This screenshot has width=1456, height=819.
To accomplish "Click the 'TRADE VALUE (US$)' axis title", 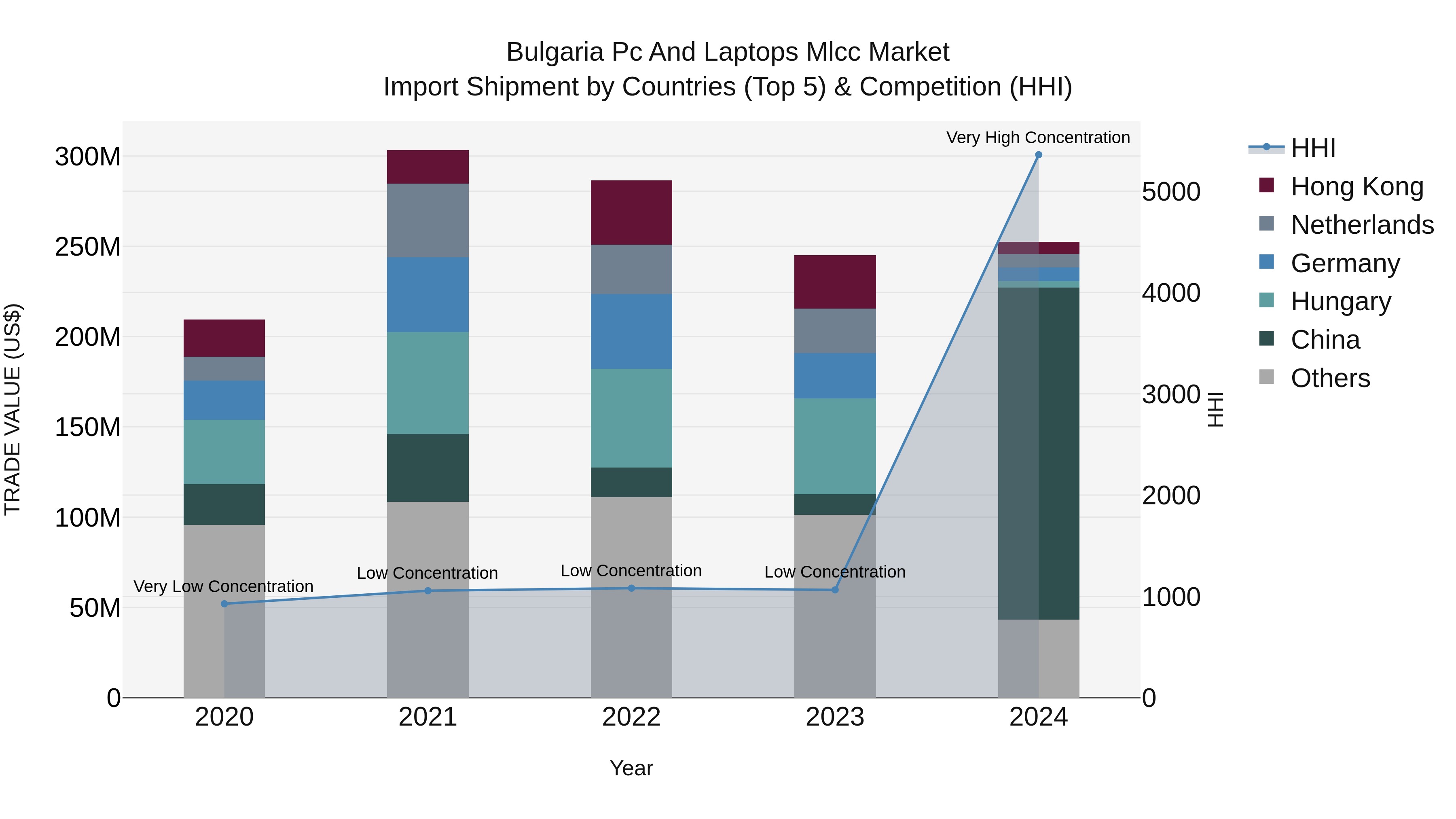I will (13, 409).
